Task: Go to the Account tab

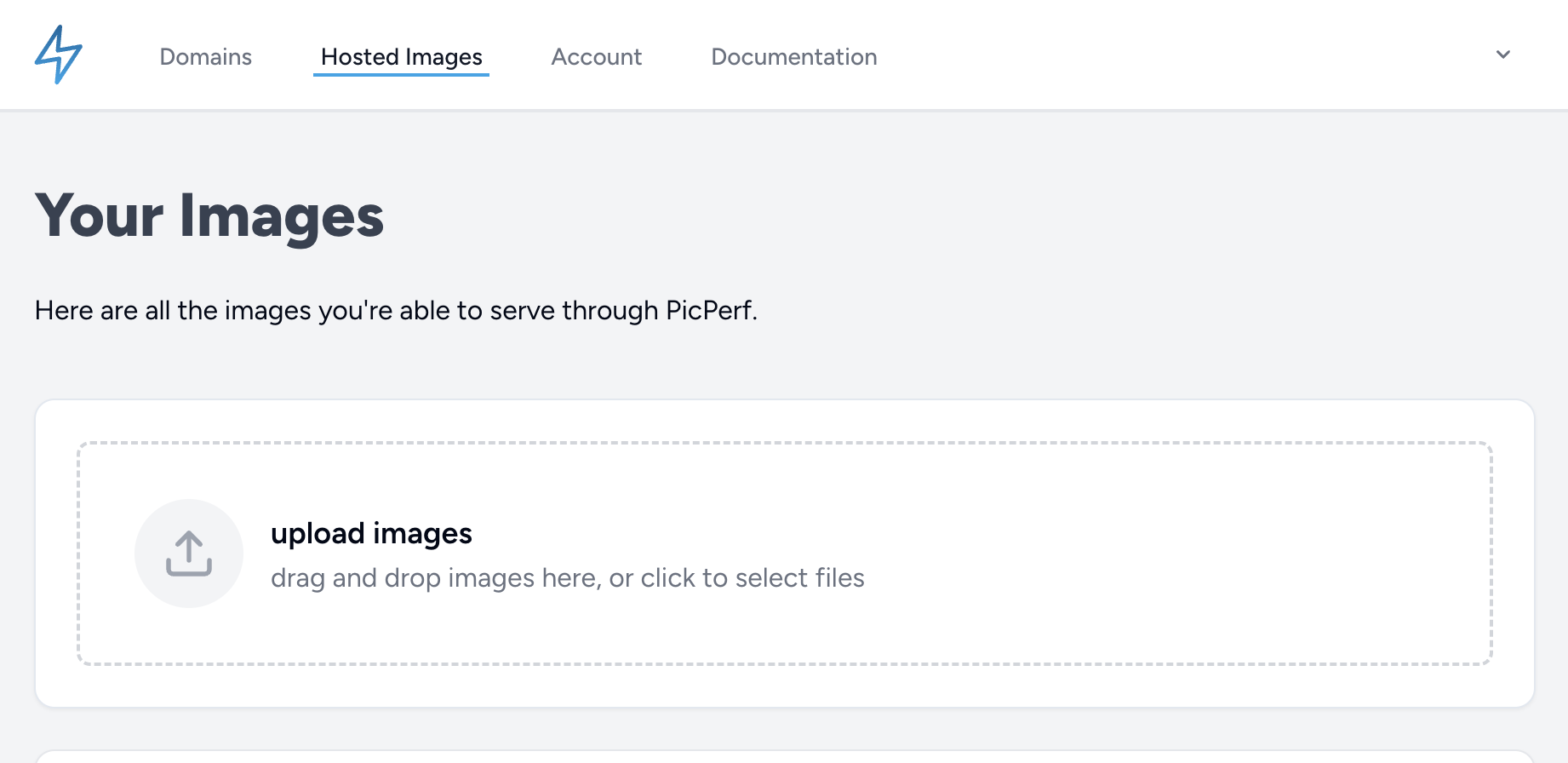Action: tap(596, 57)
